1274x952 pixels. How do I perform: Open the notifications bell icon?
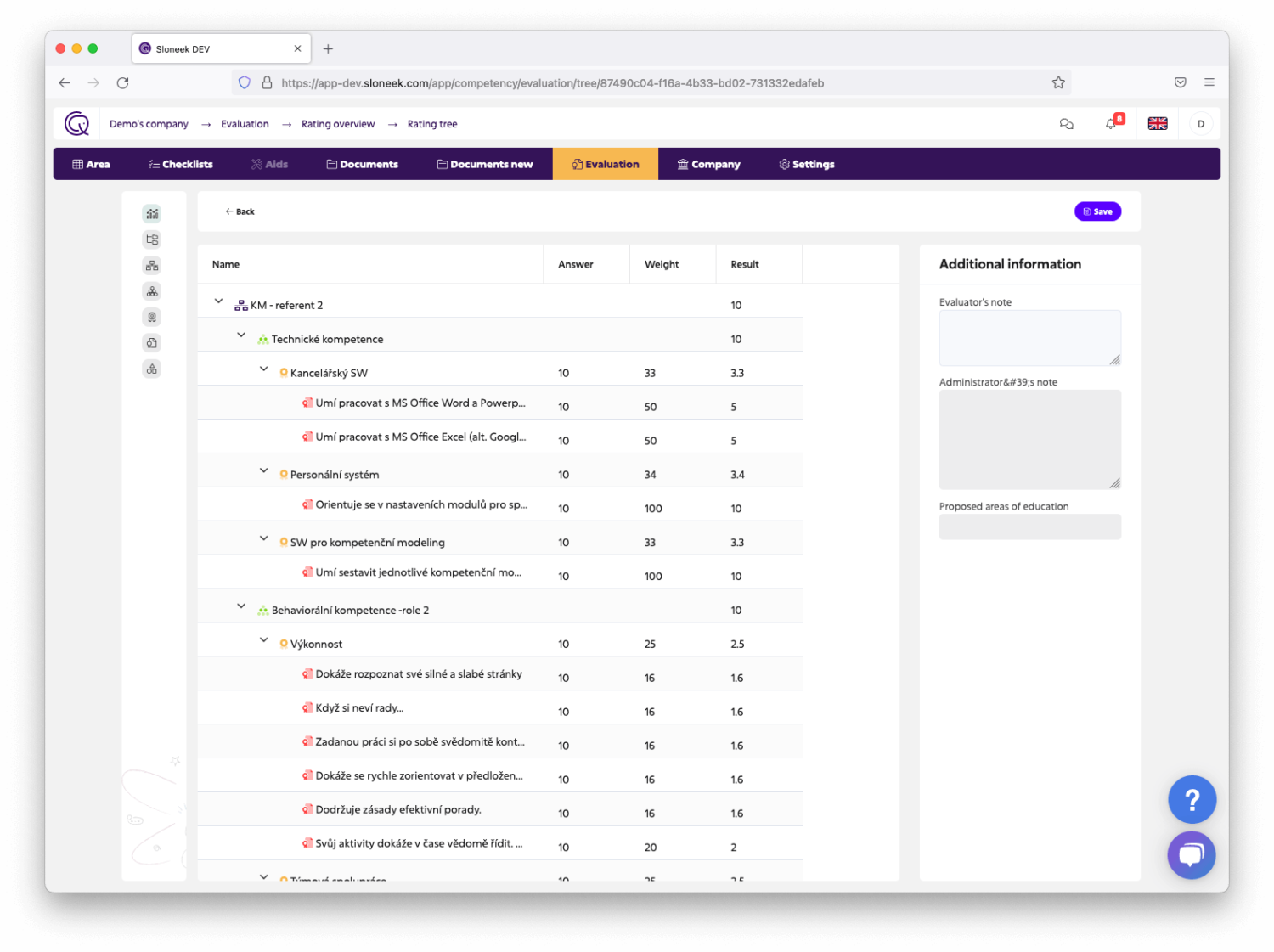[x=1111, y=124]
